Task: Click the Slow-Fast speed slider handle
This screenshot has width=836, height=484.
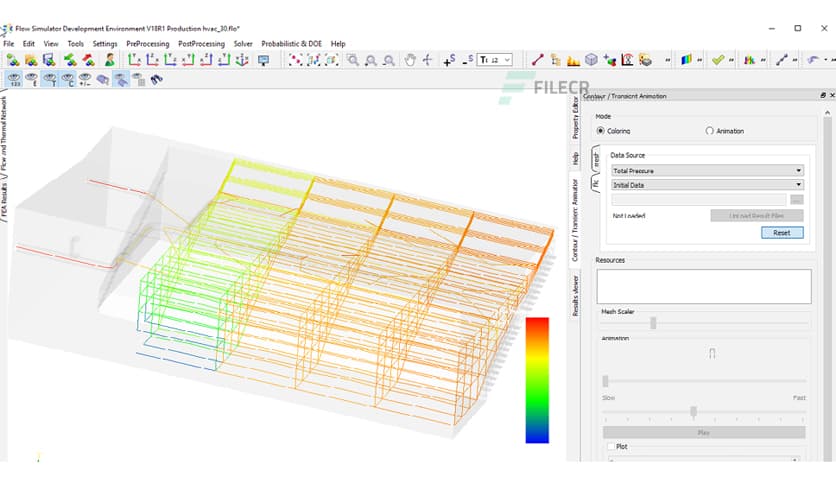Action: click(x=694, y=411)
